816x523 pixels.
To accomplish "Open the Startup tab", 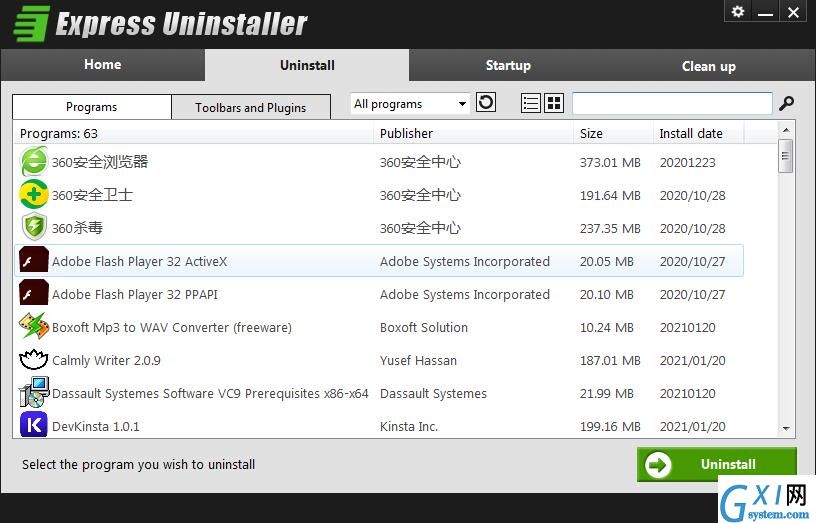I will tap(508, 65).
